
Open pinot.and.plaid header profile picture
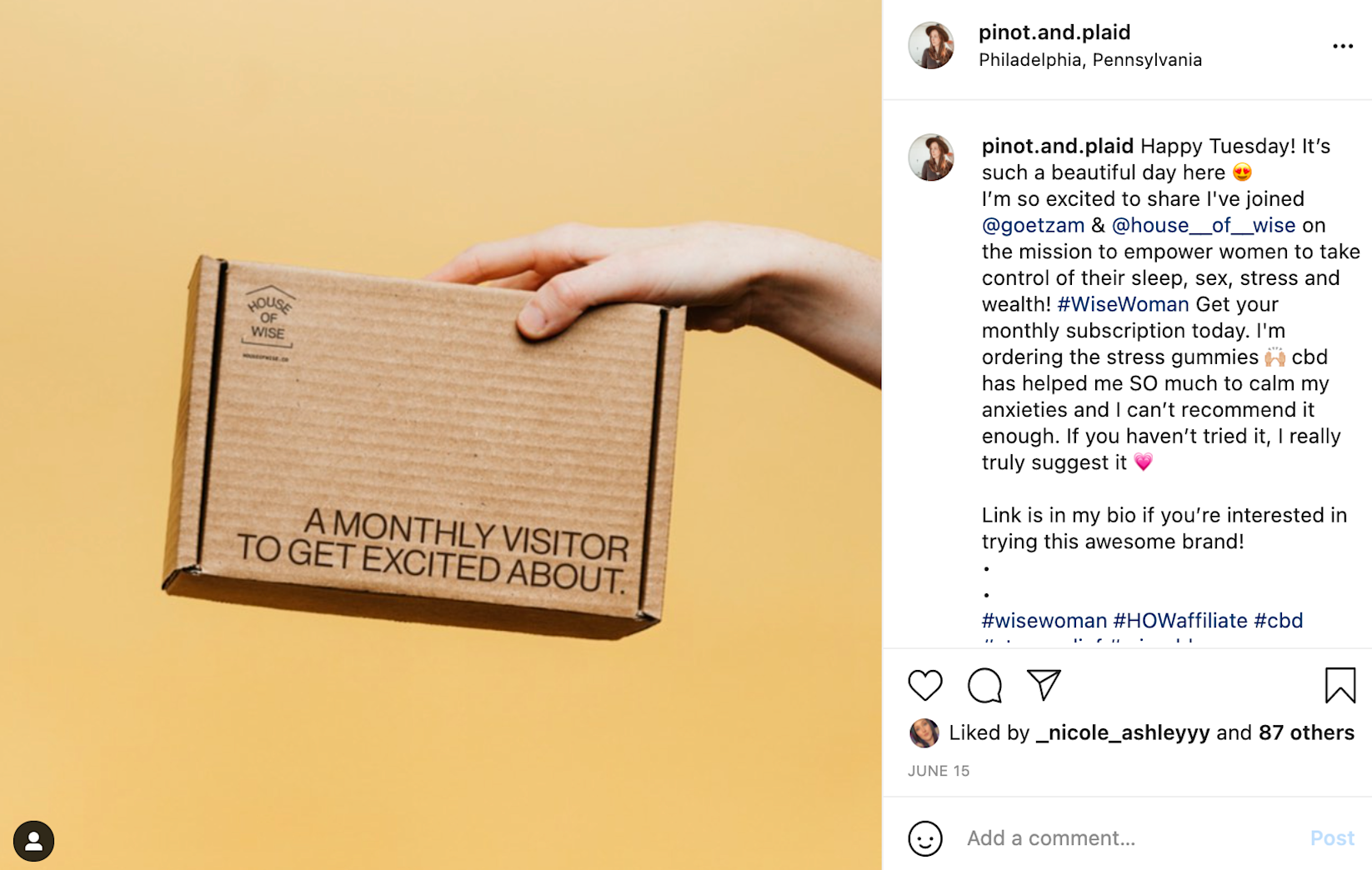coord(931,46)
